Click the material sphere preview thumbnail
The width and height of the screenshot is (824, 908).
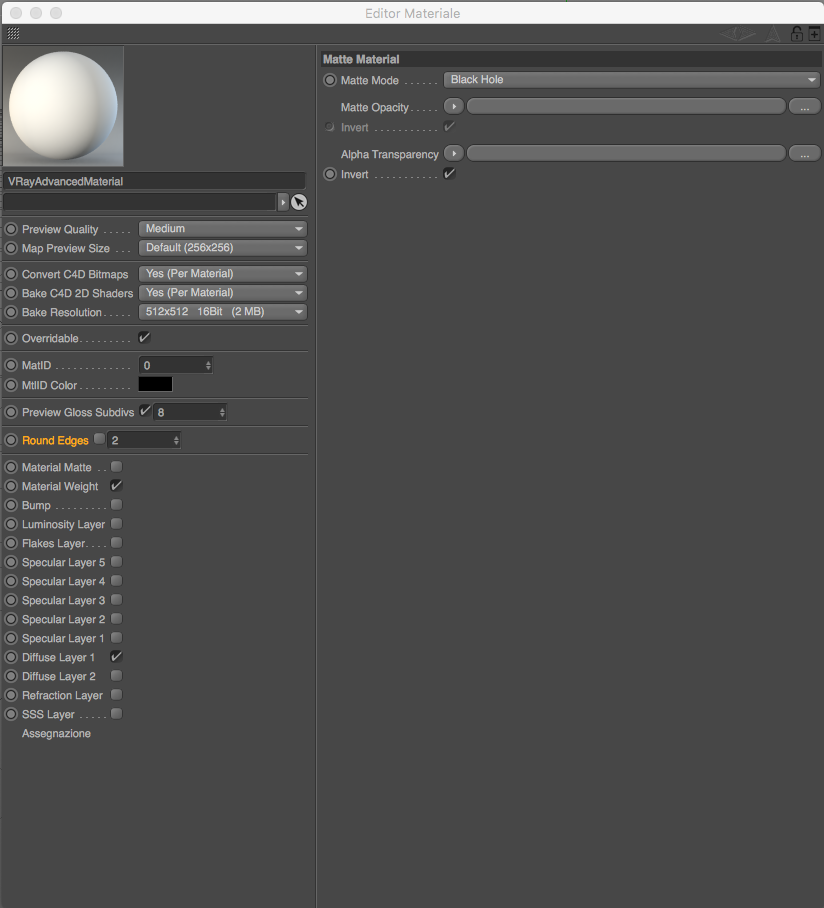tap(63, 107)
